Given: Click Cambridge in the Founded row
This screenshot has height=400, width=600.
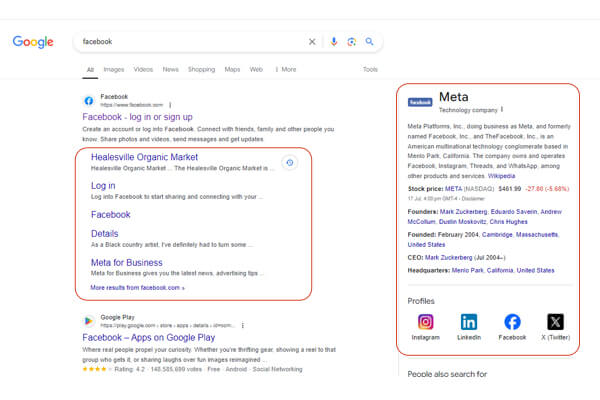Looking at the screenshot, I should pyautogui.click(x=497, y=235).
